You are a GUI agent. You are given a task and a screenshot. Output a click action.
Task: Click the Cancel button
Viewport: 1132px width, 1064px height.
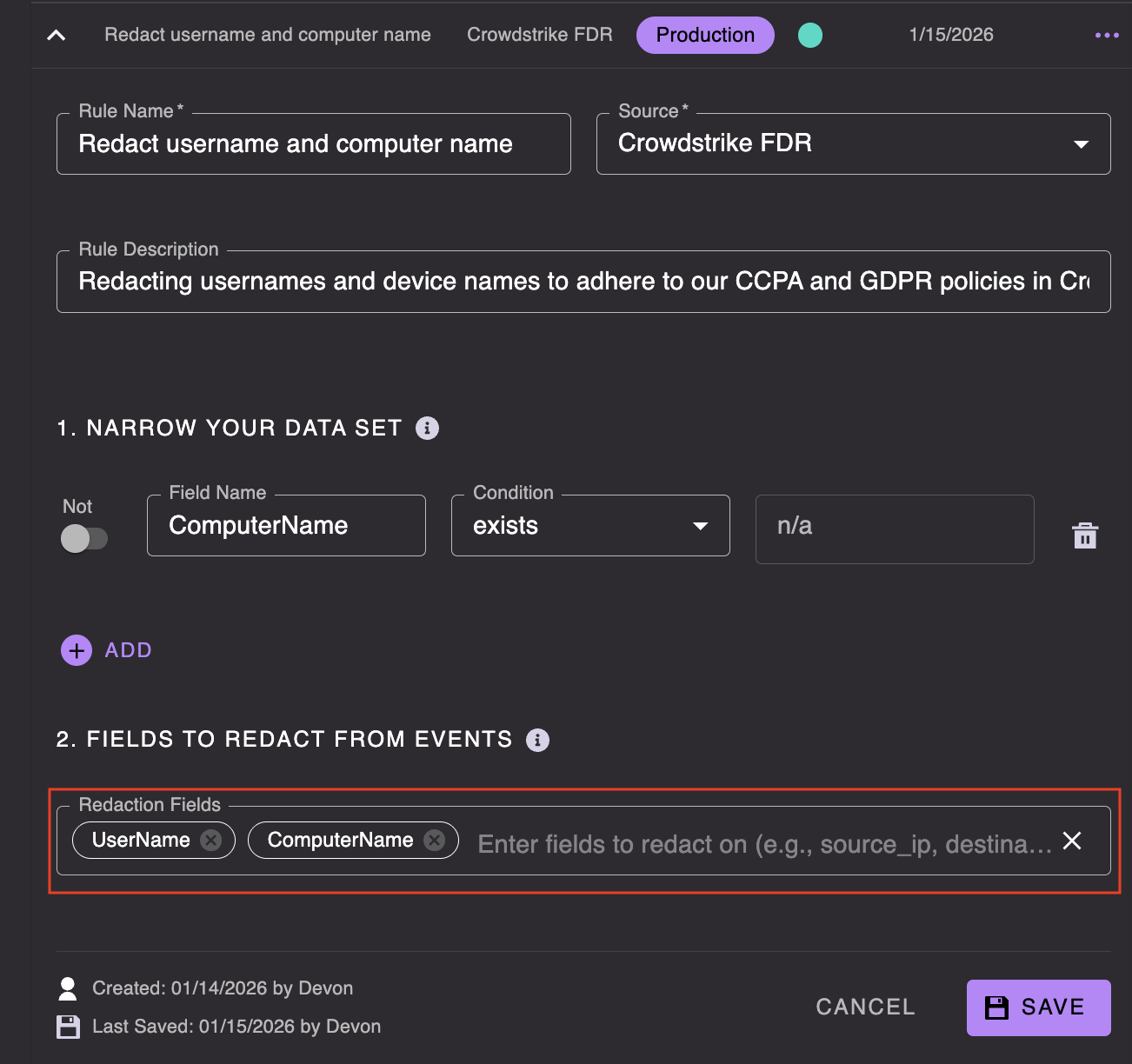click(865, 1007)
